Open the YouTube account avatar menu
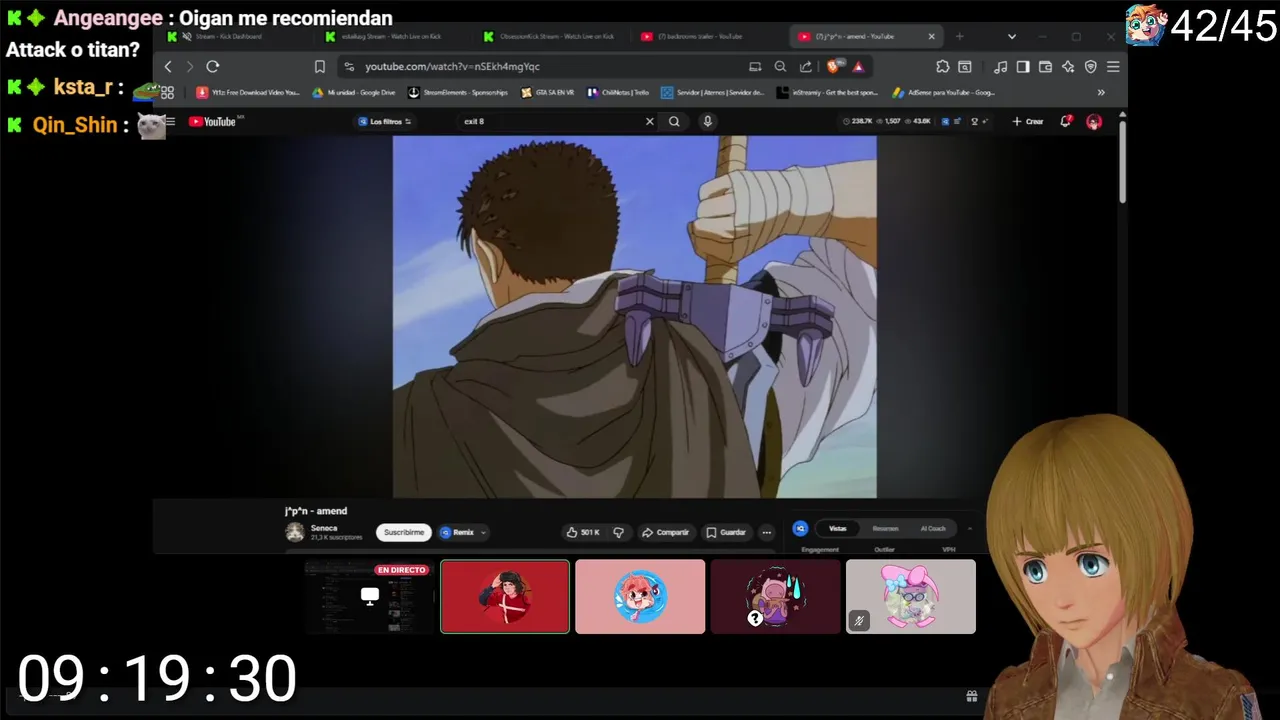 [x=1094, y=122]
